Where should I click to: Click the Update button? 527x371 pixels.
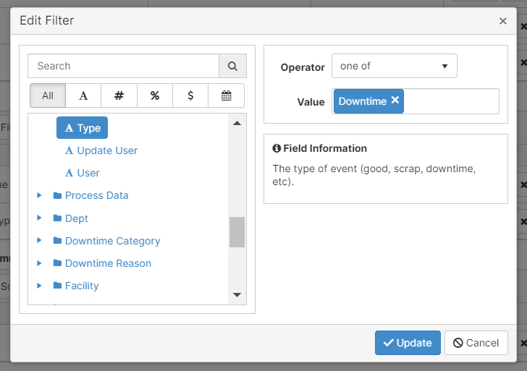[x=408, y=343]
